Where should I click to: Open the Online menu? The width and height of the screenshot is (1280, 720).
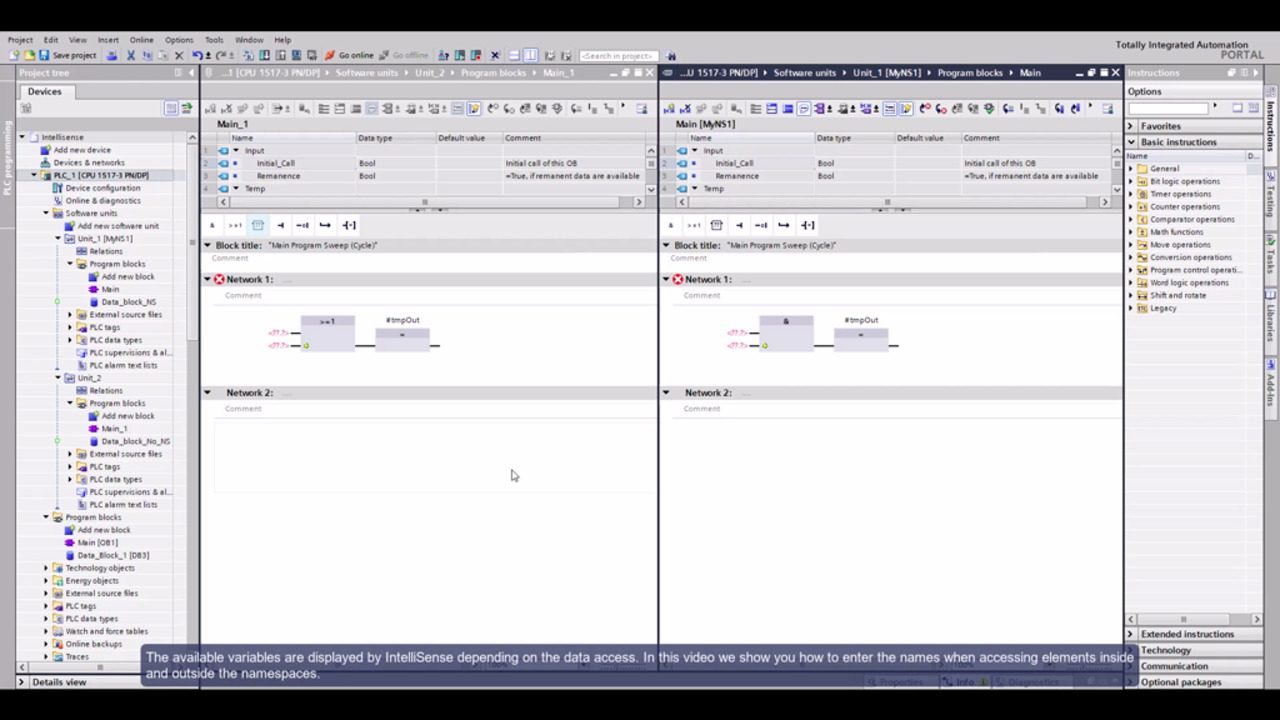141,40
